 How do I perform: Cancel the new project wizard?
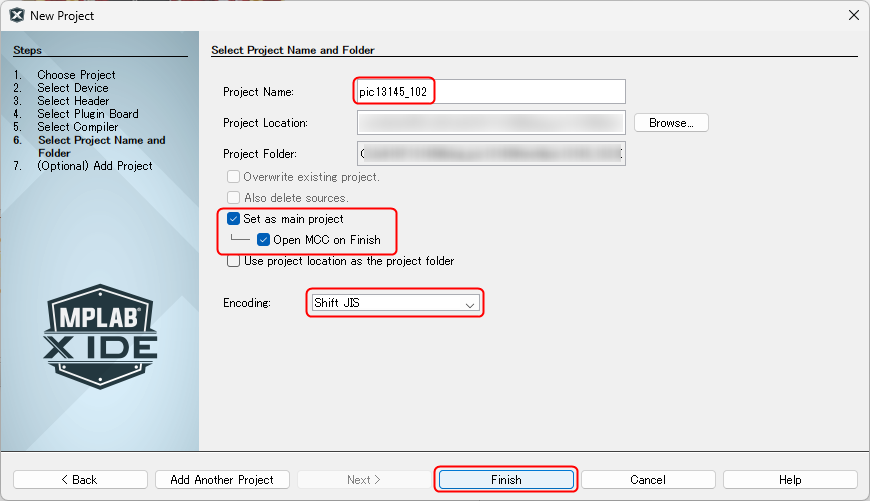point(648,480)
